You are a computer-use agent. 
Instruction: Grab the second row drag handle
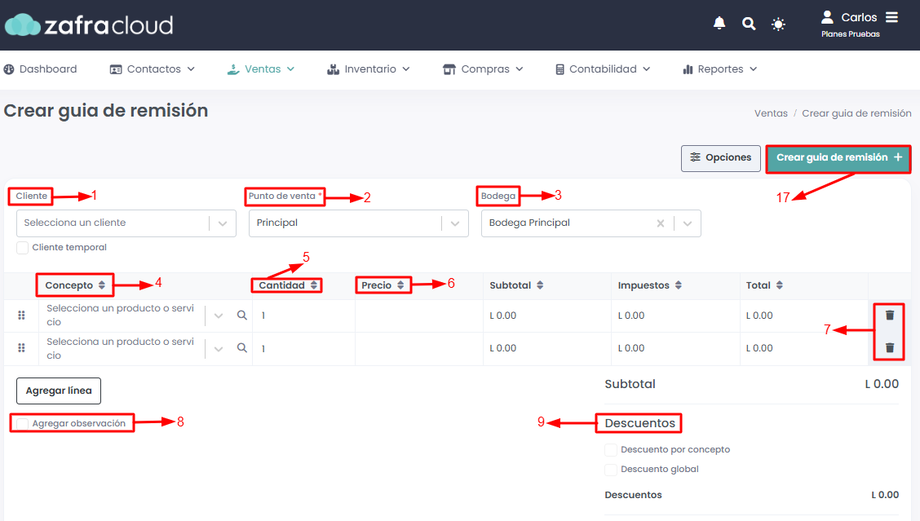pos(22,348)
